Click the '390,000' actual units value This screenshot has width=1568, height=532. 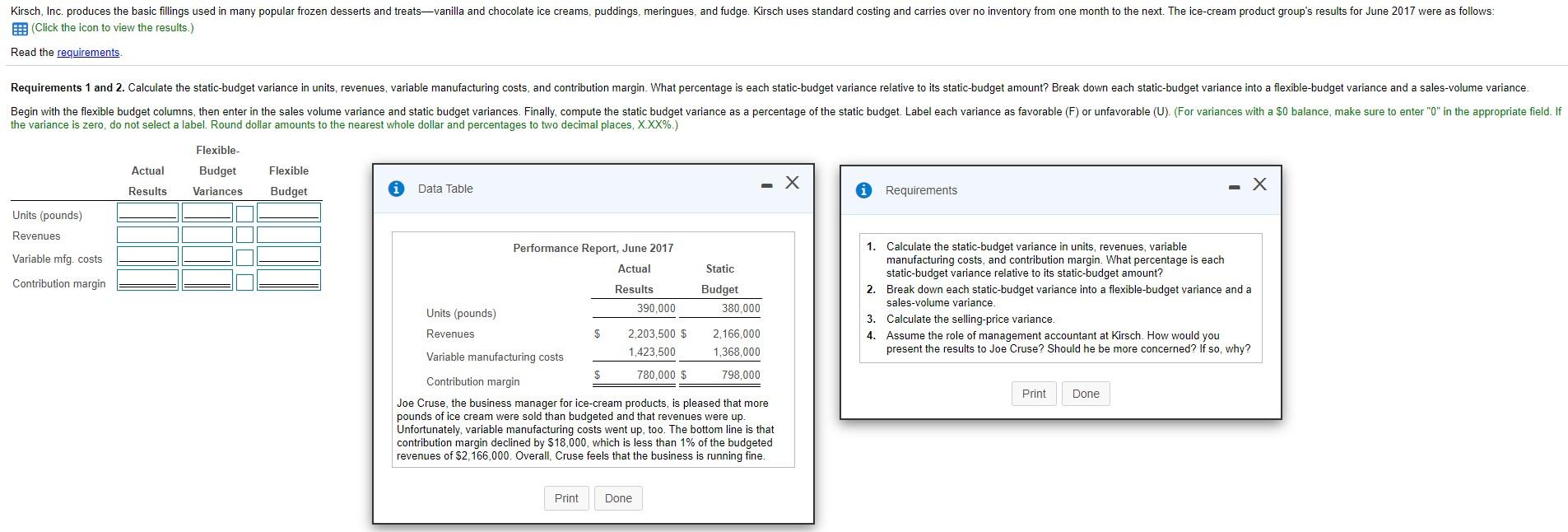656,308
